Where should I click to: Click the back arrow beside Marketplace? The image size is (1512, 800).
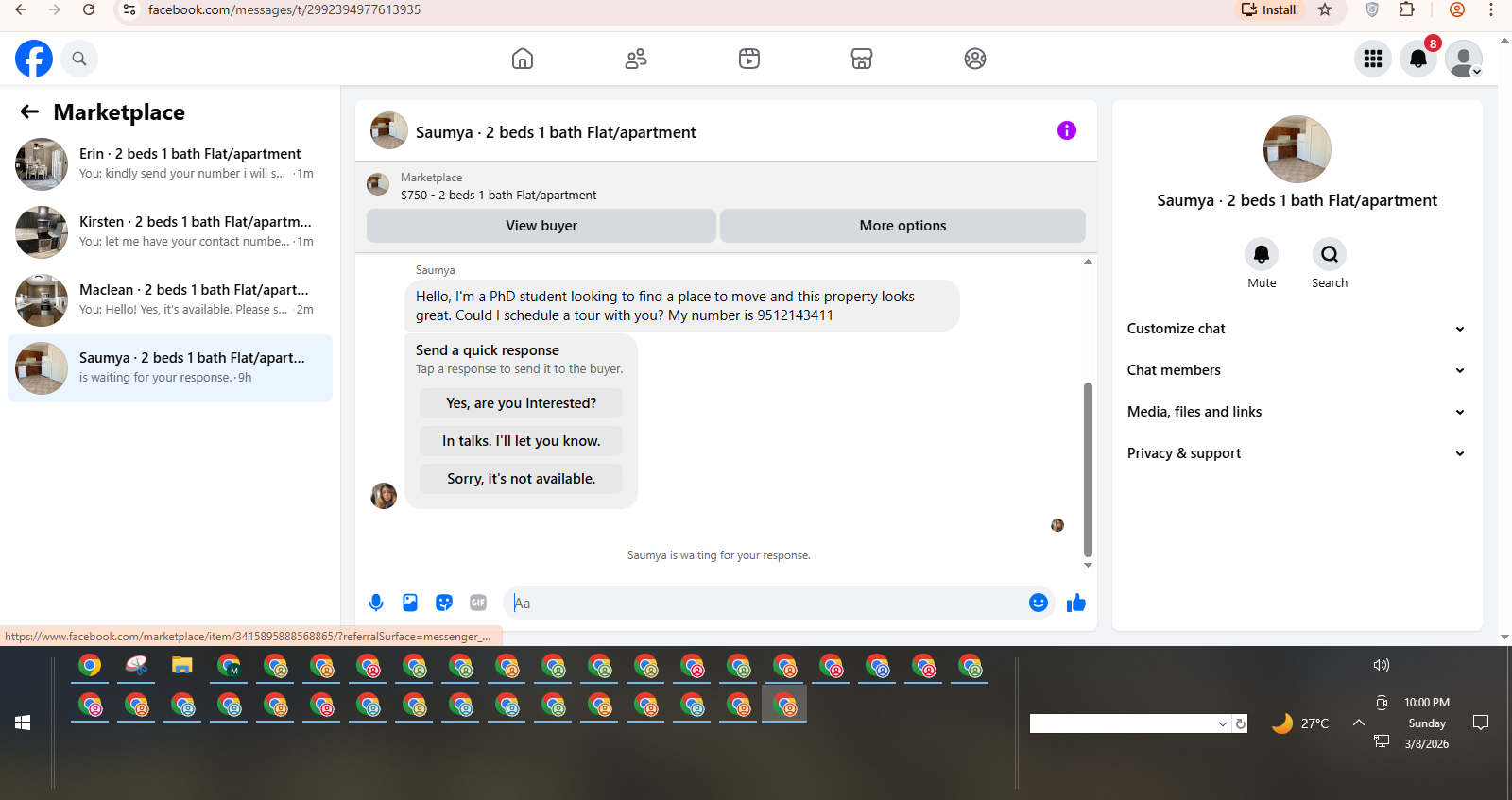pyautogui.click(x=29, y=111)
